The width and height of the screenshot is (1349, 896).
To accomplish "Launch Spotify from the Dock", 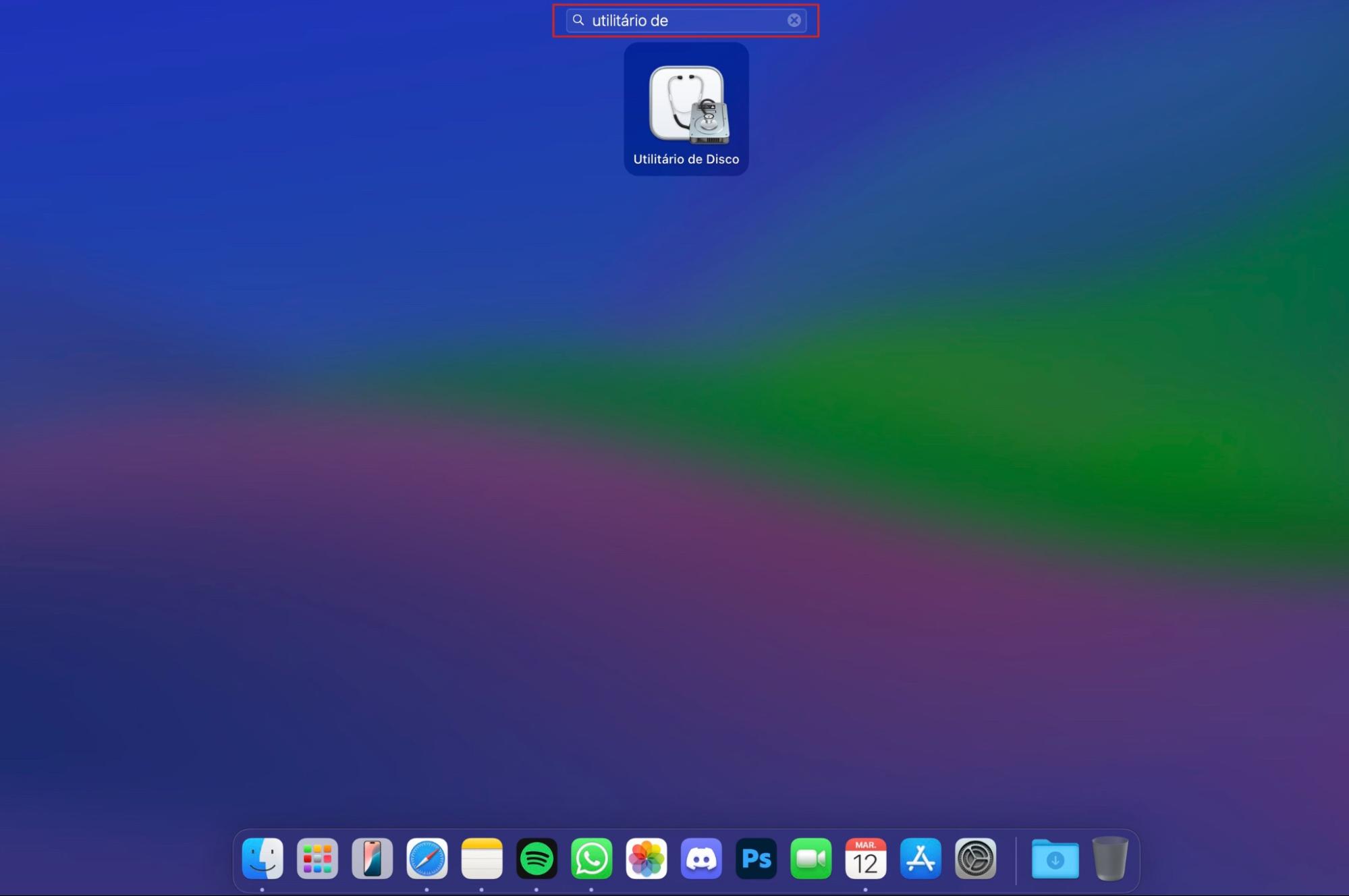I will click(x=536, y=859).
